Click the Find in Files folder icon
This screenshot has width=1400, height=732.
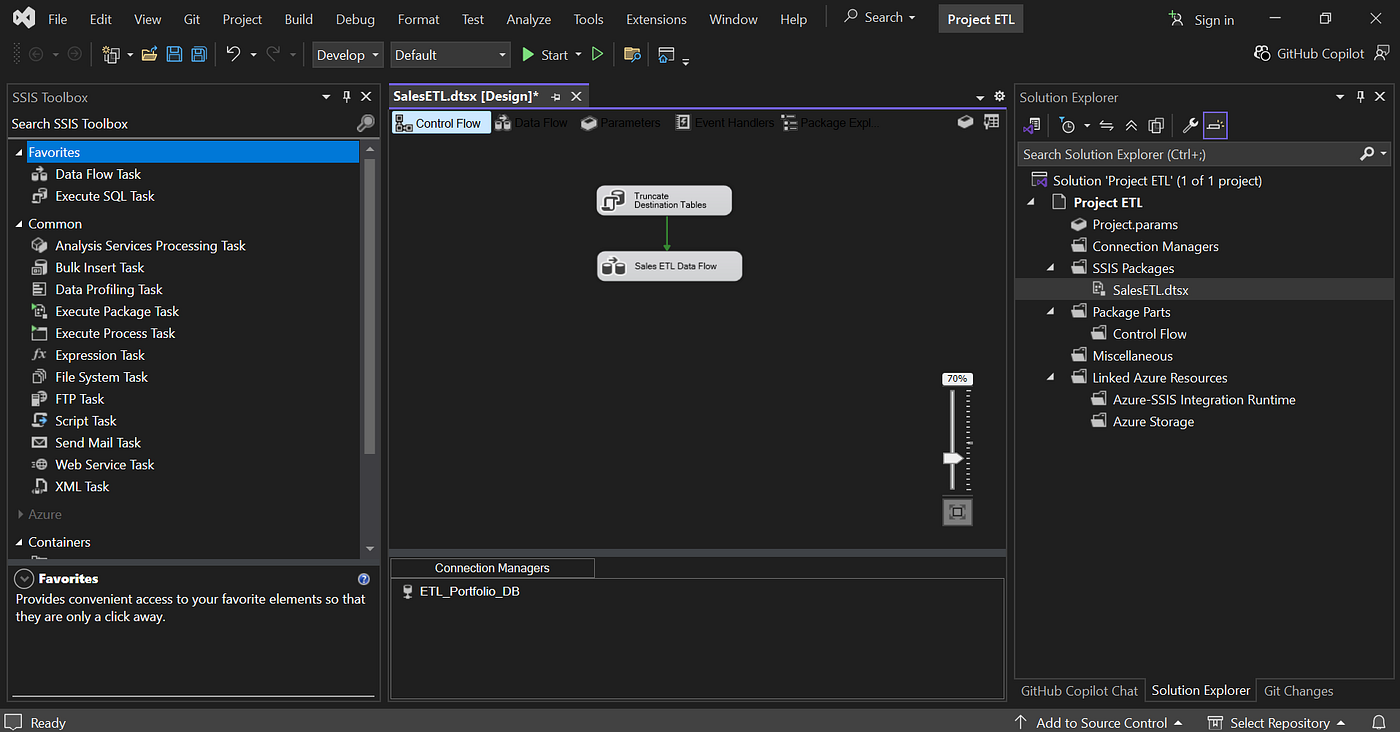632,54
